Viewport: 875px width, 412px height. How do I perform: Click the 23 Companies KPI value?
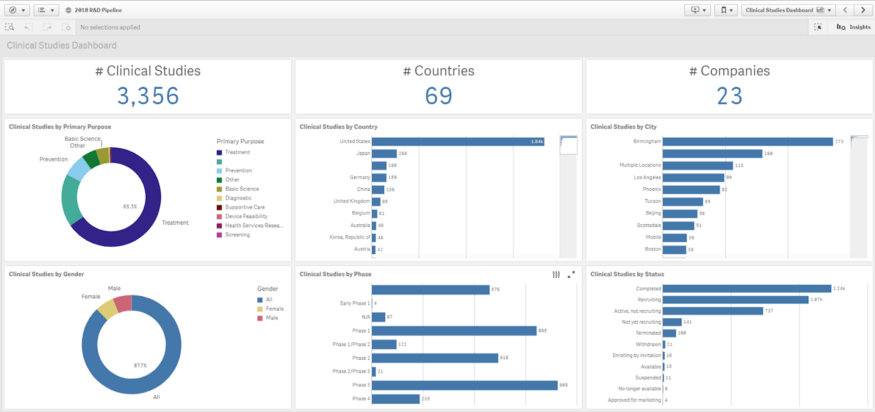[729, 96]
